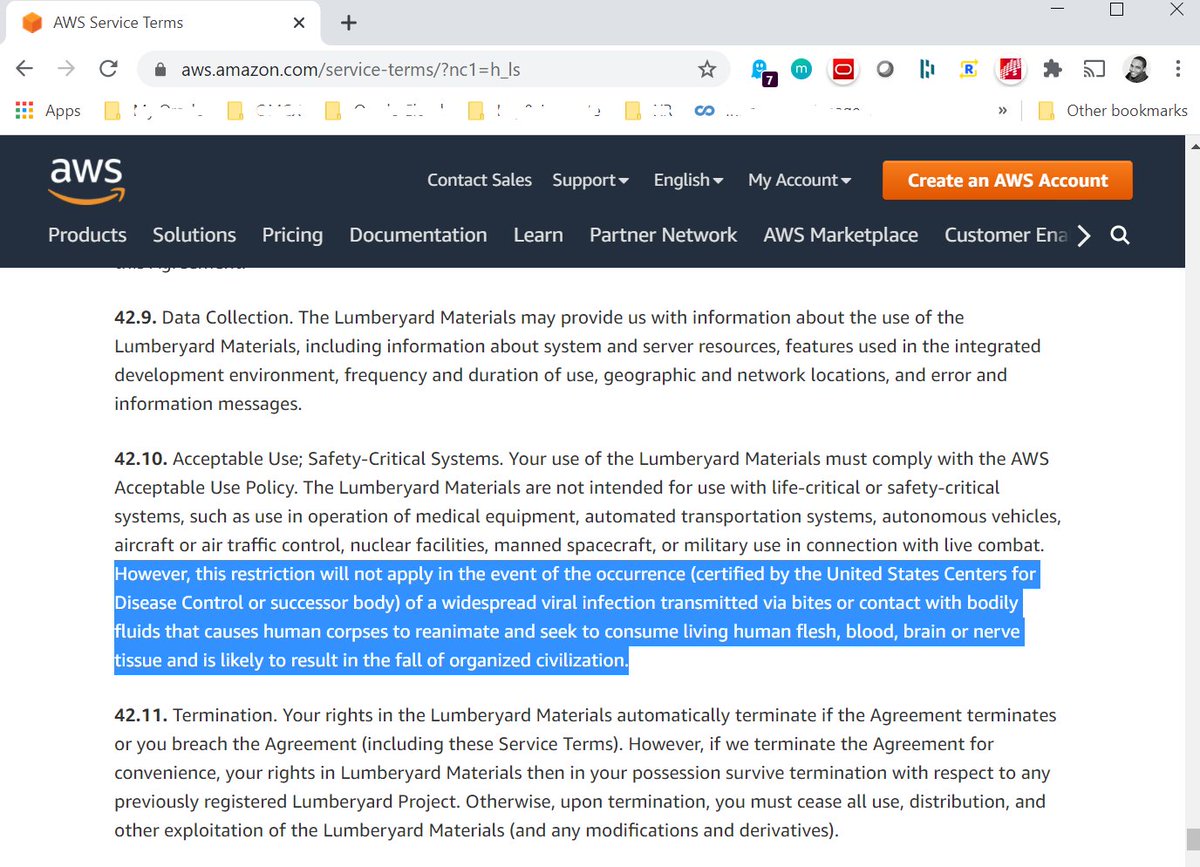Image resolution: width=1200 pixels, height=867 pixels.
Task: Open the AWS site search magnifier
Action: (1120, 236)
